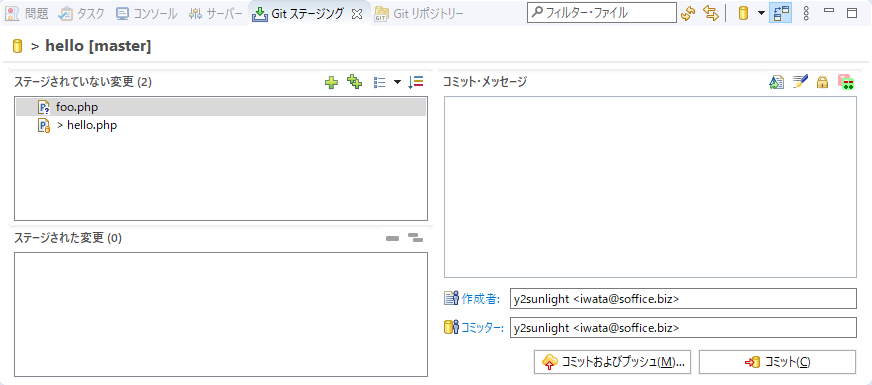Toggle link with editor and selection
The image size is (872, 385).
click(x=711, y=13)
